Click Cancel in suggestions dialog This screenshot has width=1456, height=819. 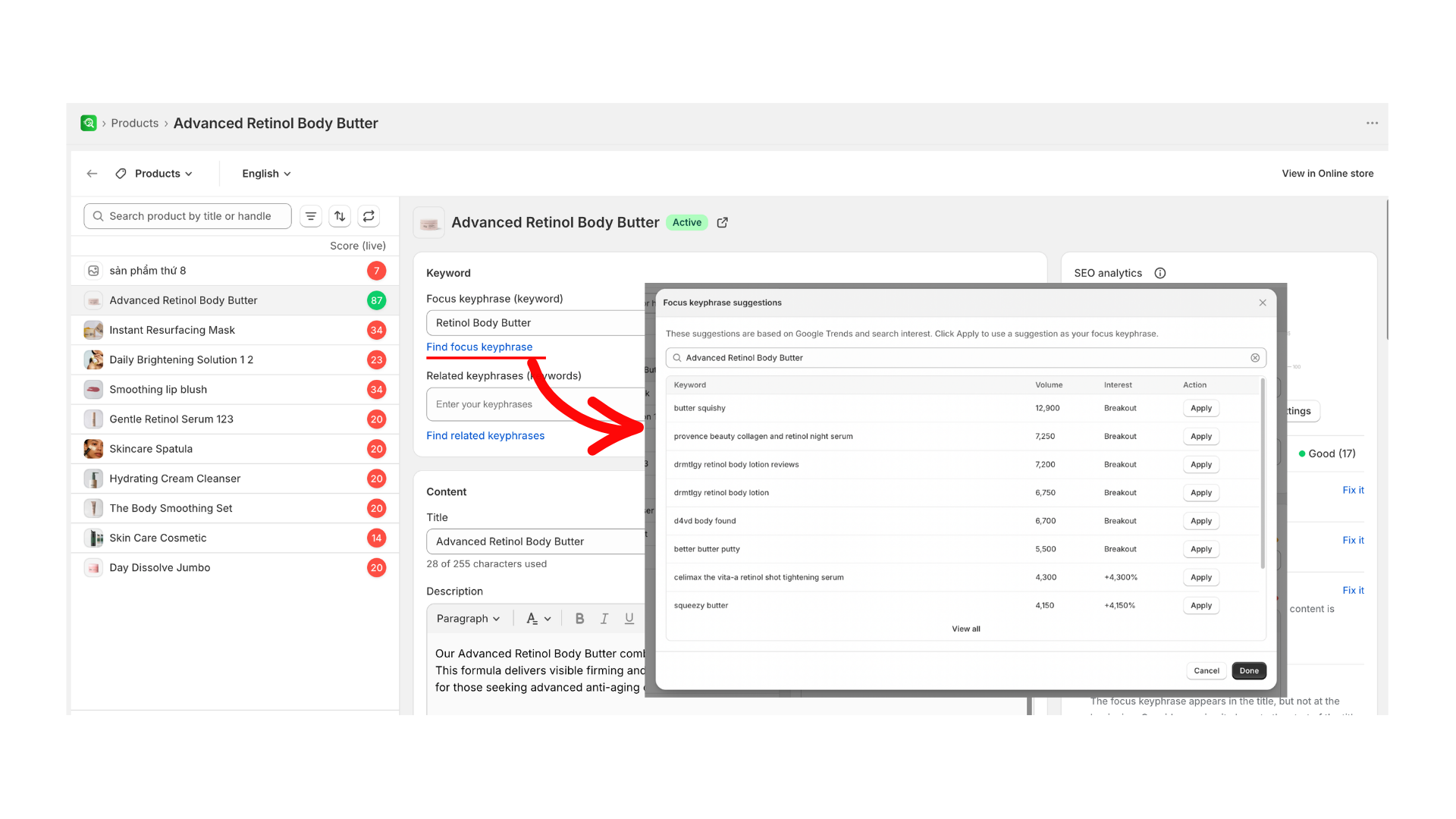pos(1206,670)
